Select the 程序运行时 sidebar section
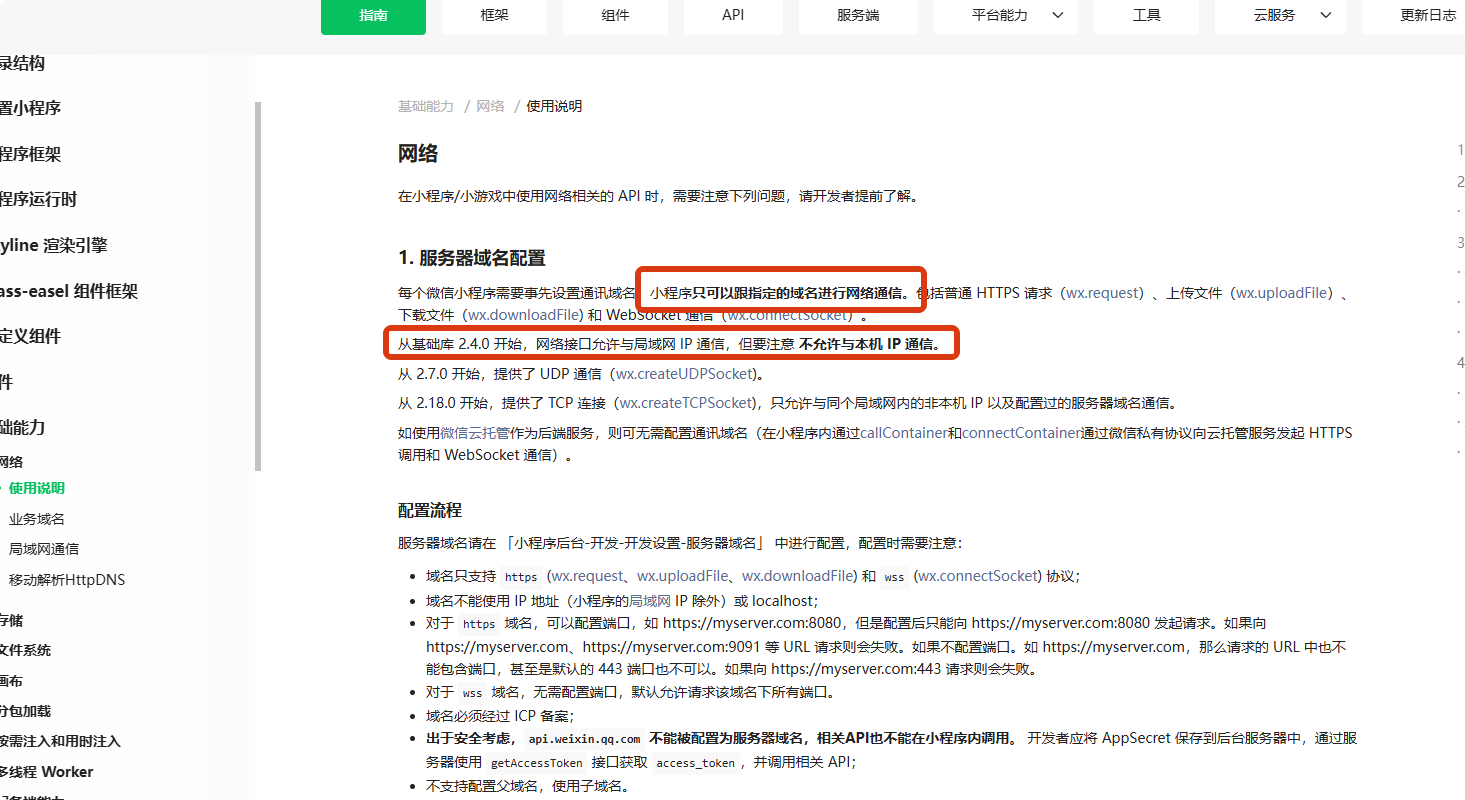 [x=38, y=199]
